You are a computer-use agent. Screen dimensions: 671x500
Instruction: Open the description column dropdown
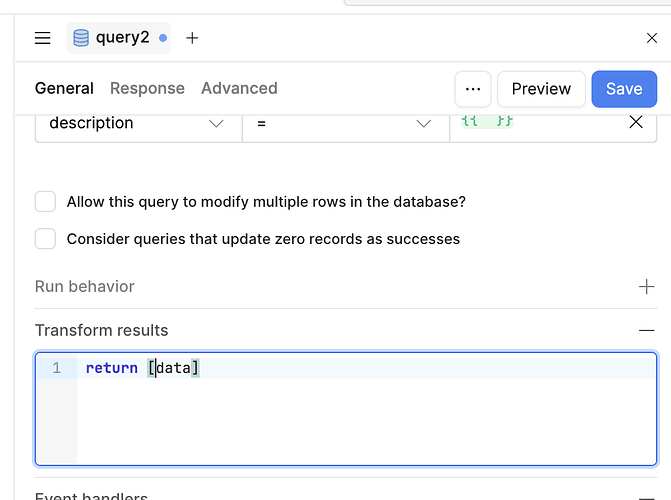coord(138,123)
